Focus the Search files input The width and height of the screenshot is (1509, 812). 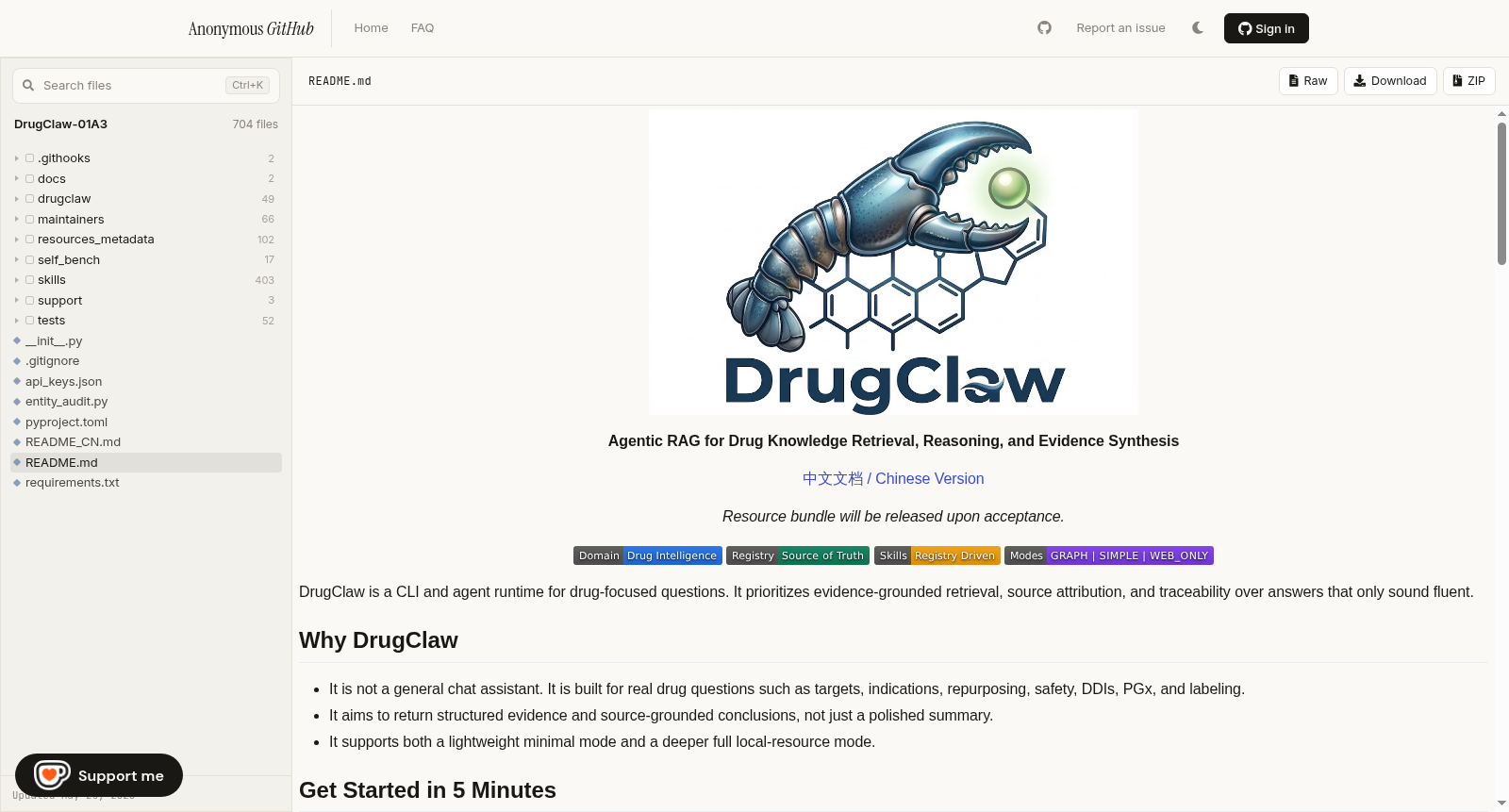[x=146, y=86]
